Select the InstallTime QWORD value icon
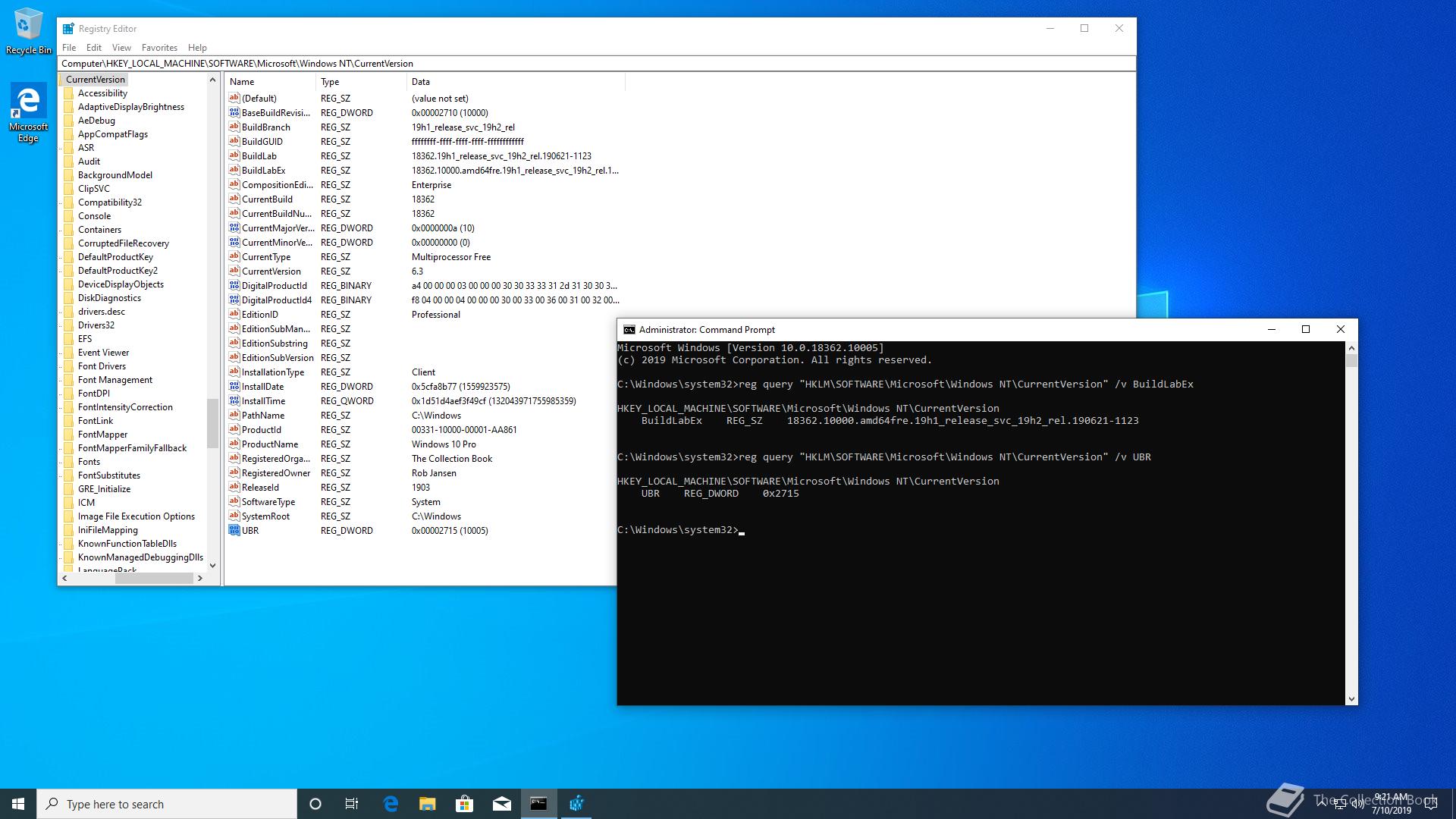Viewport: 1456px width, 819px height. 234,401
